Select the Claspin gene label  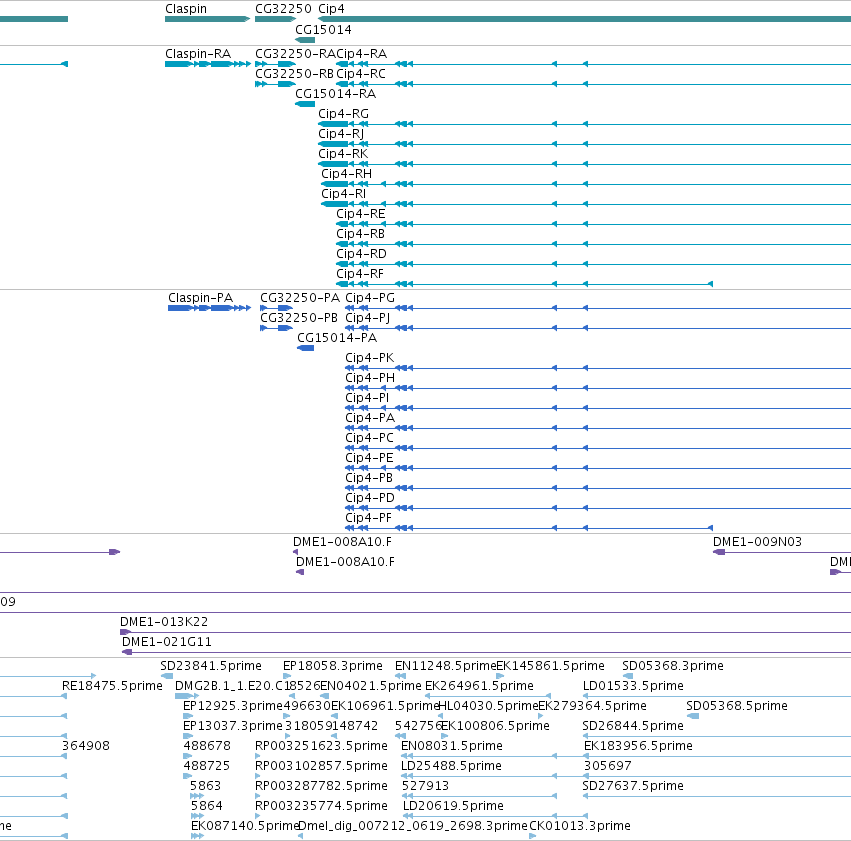point(186,9)
